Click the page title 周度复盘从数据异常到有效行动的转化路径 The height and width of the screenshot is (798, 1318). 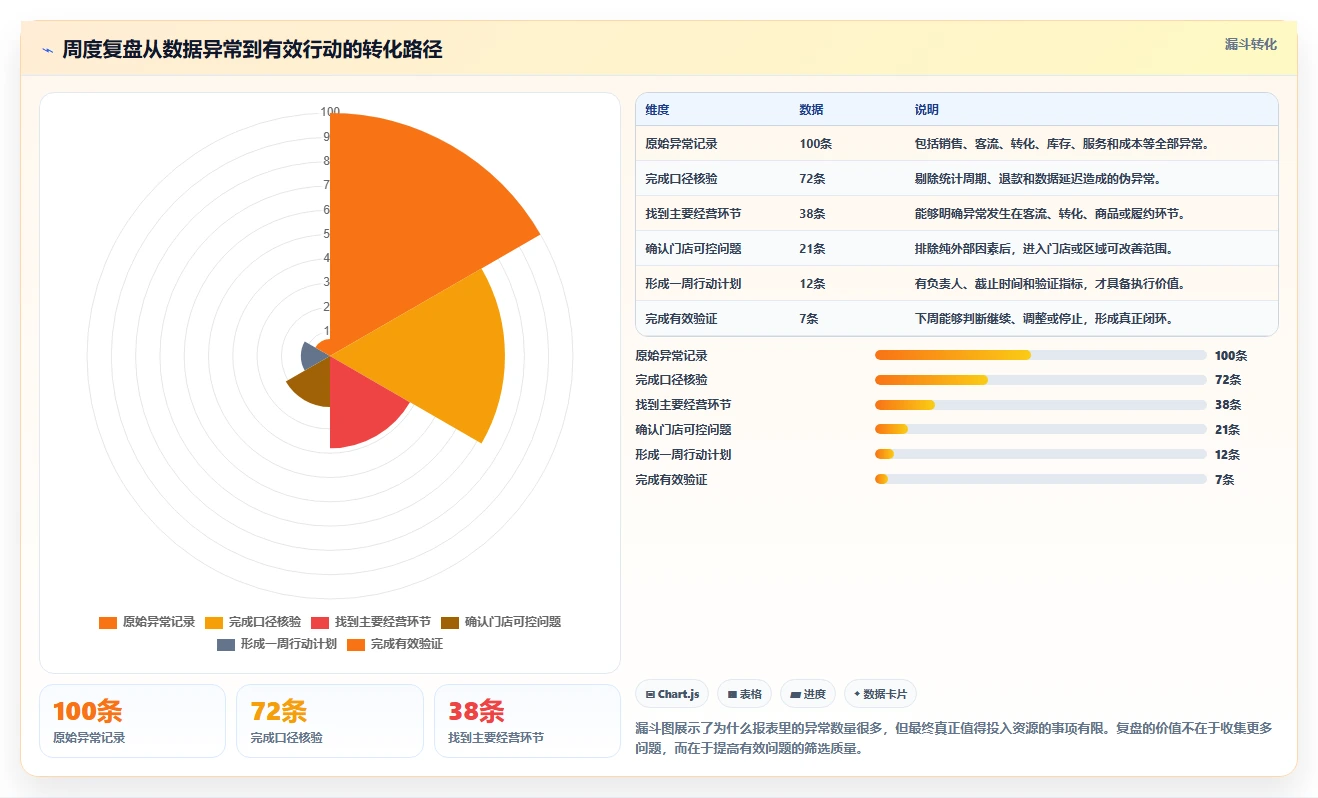pyautogui.click(x=252, y=50)
